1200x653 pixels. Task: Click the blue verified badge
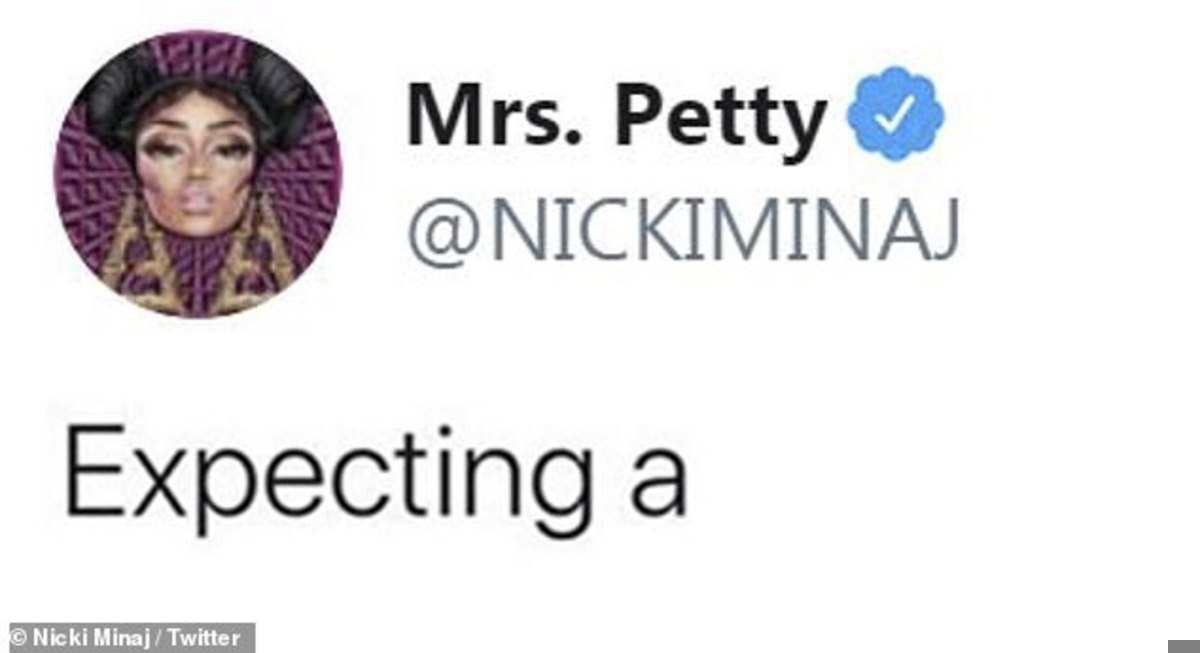click(895, 115)
